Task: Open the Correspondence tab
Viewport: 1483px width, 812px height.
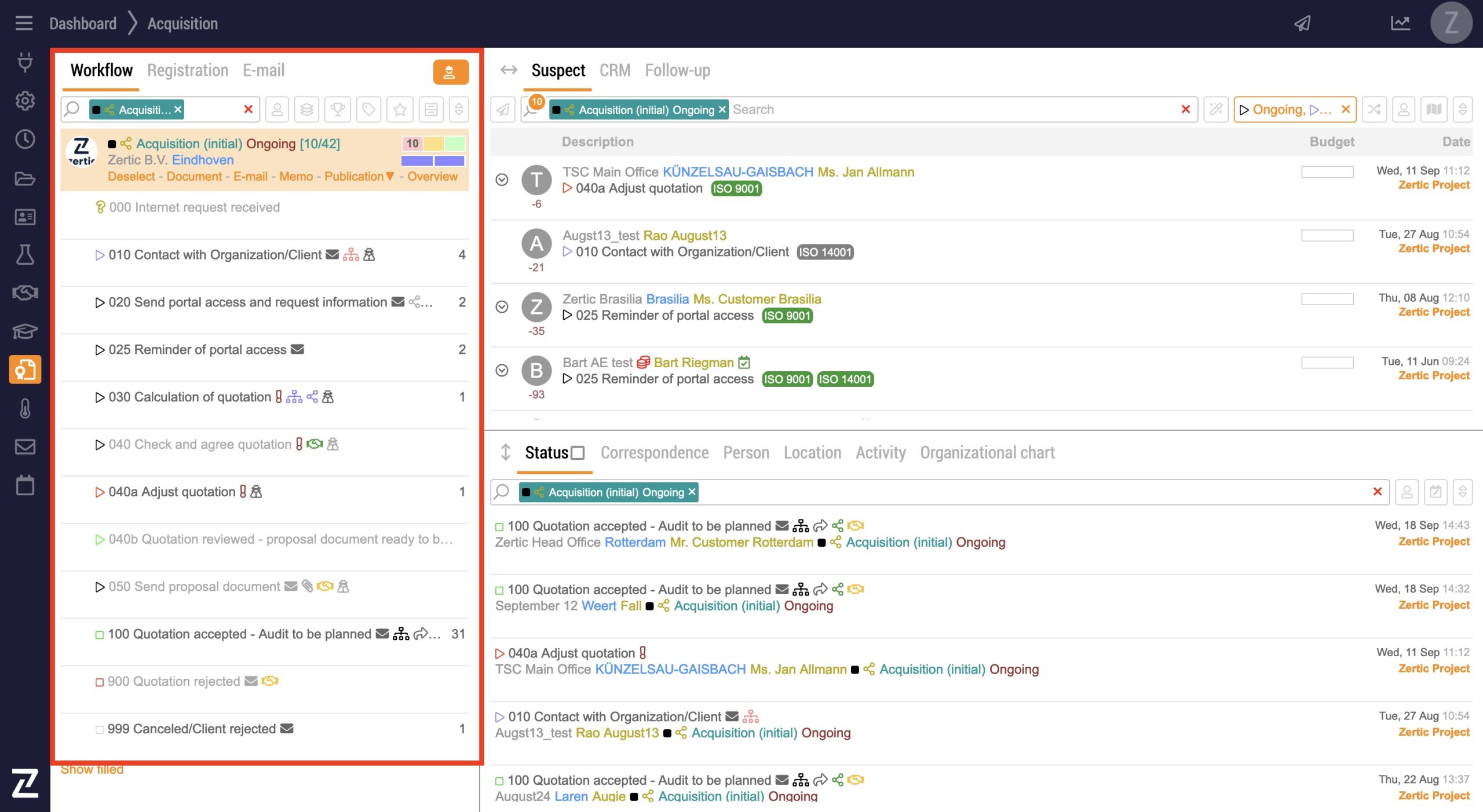Action: [x=654, y=453]
